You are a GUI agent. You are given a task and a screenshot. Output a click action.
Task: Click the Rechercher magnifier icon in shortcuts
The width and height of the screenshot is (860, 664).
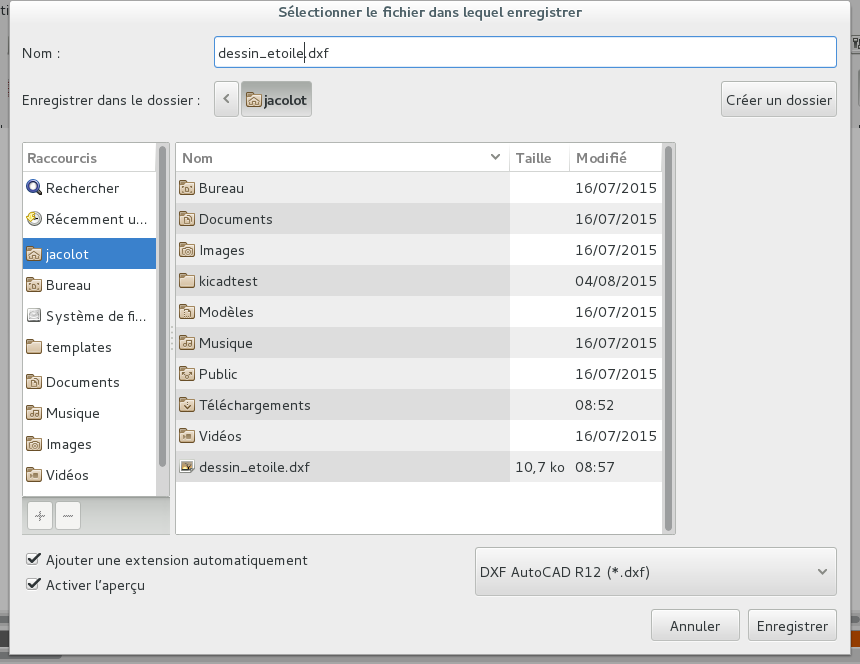34,188
